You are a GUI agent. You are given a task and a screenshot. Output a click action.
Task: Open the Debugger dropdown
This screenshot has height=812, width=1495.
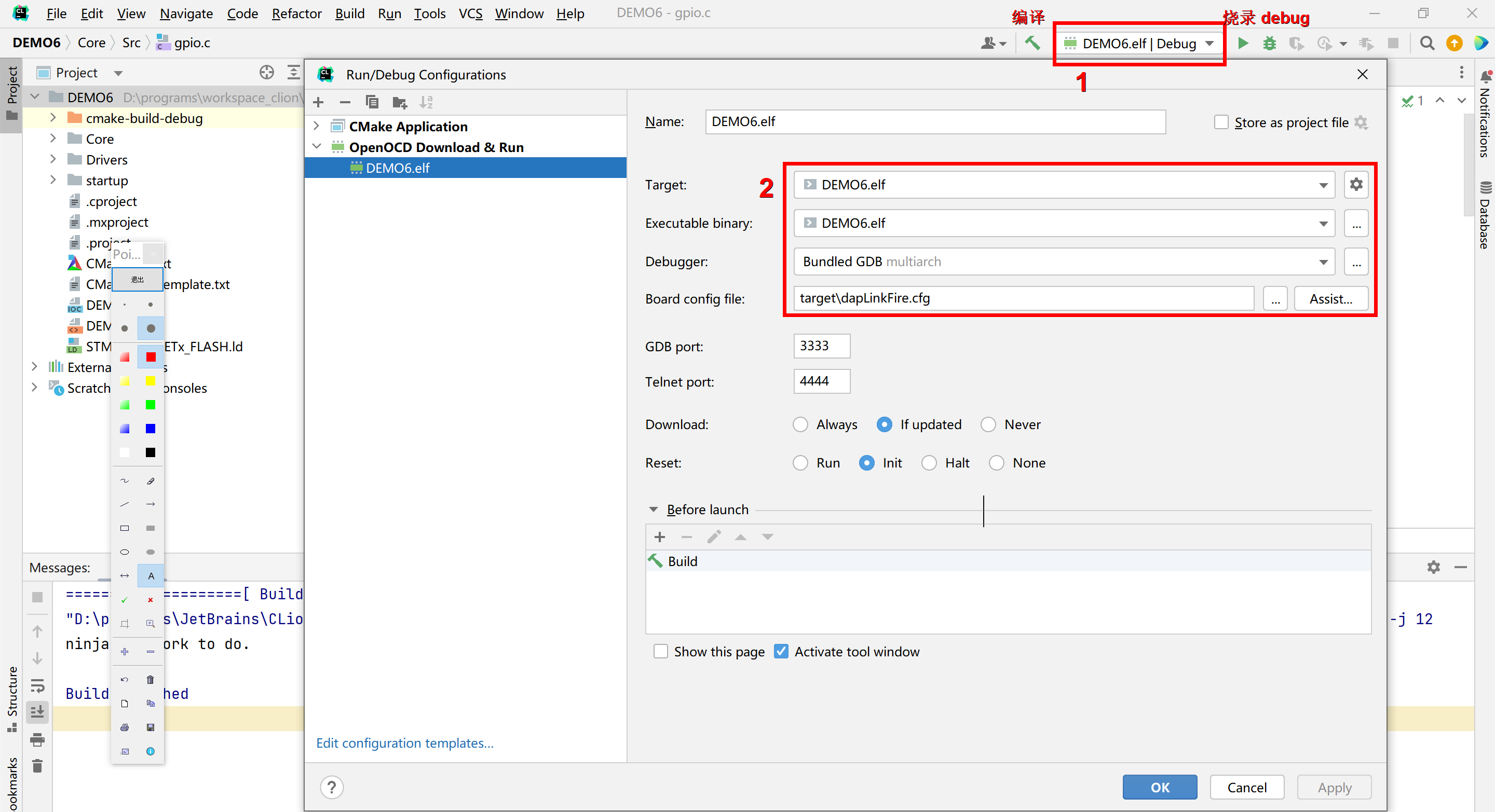1323,262
